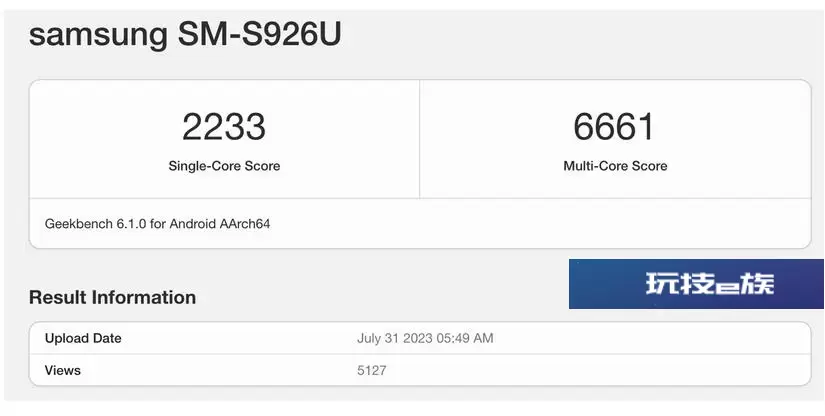Click the Result Information table card
The image size is (825, 416).
click(x=420, y=354)
